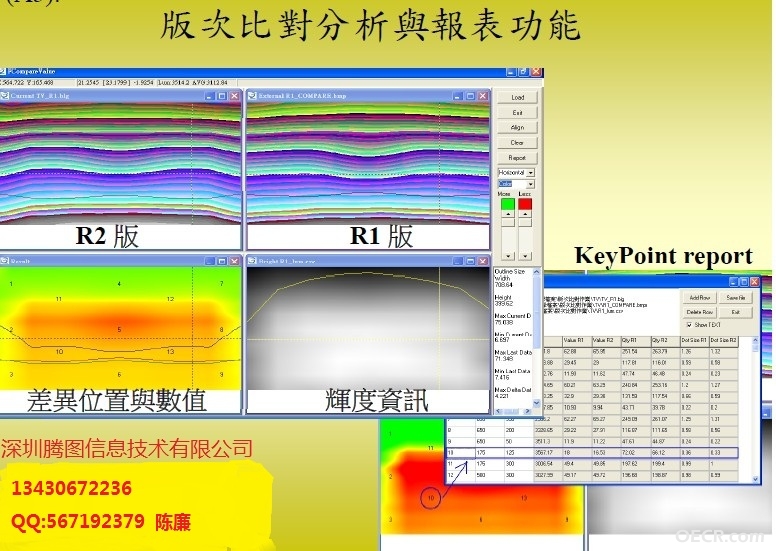776x551 pixels.
Task: Maximize the Bright R1_lum window
Action: pyautogui.click(x=471, y=261)
